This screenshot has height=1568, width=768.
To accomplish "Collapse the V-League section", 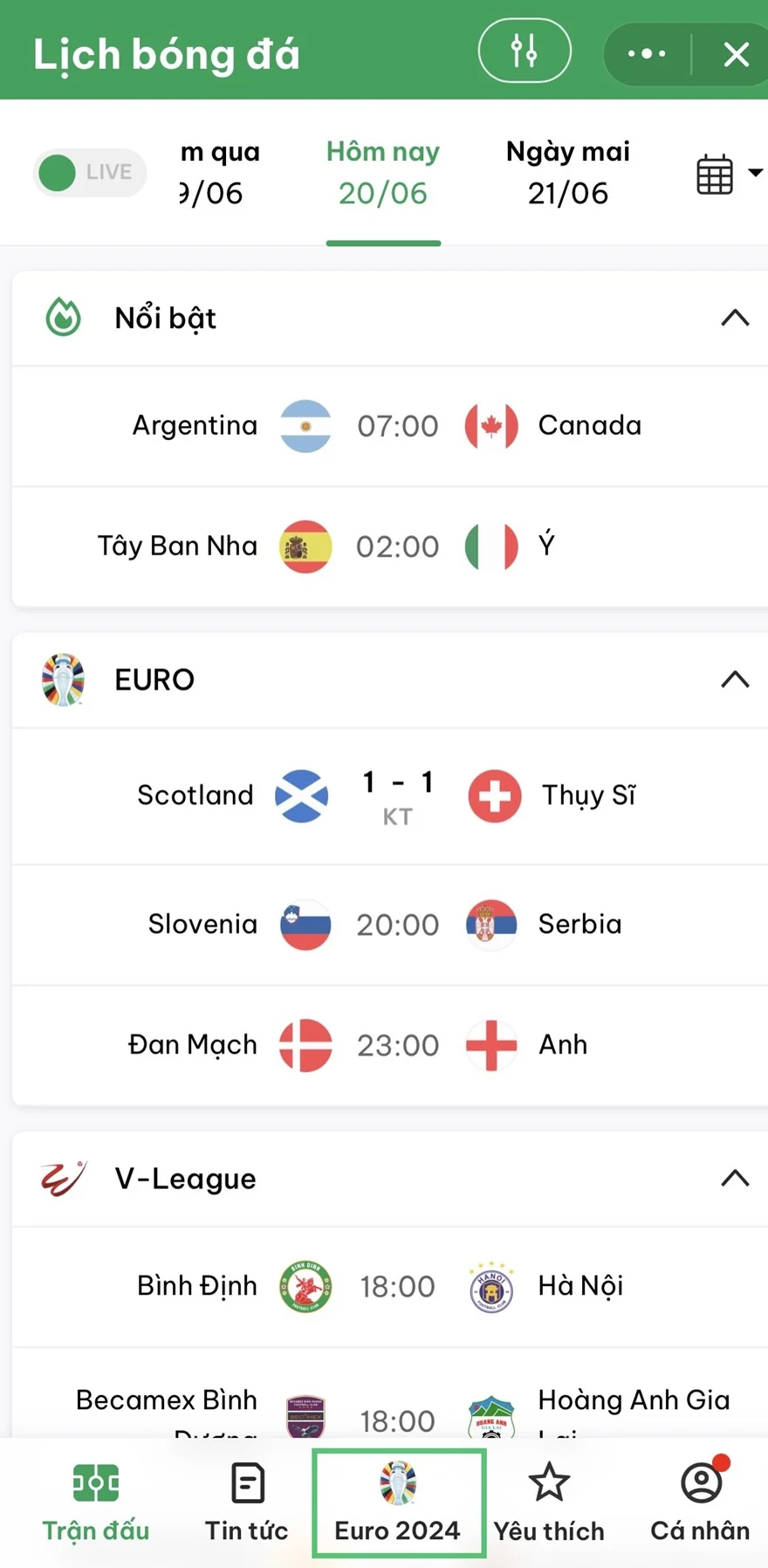I will coord(735,1179).
